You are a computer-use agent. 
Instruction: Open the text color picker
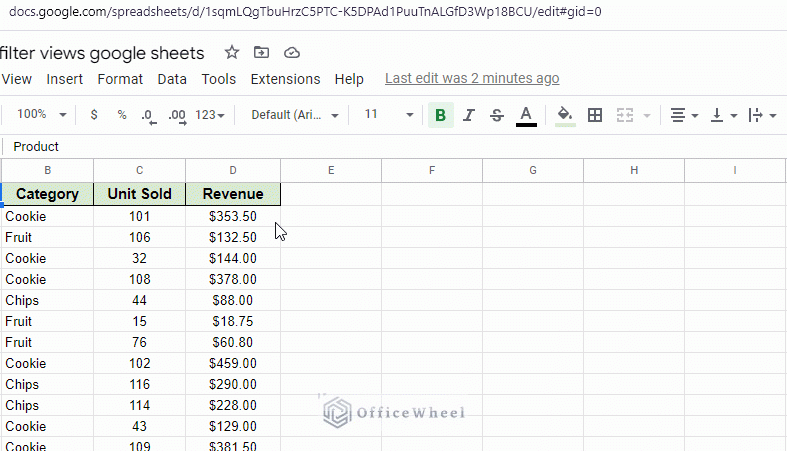point(526,116)
